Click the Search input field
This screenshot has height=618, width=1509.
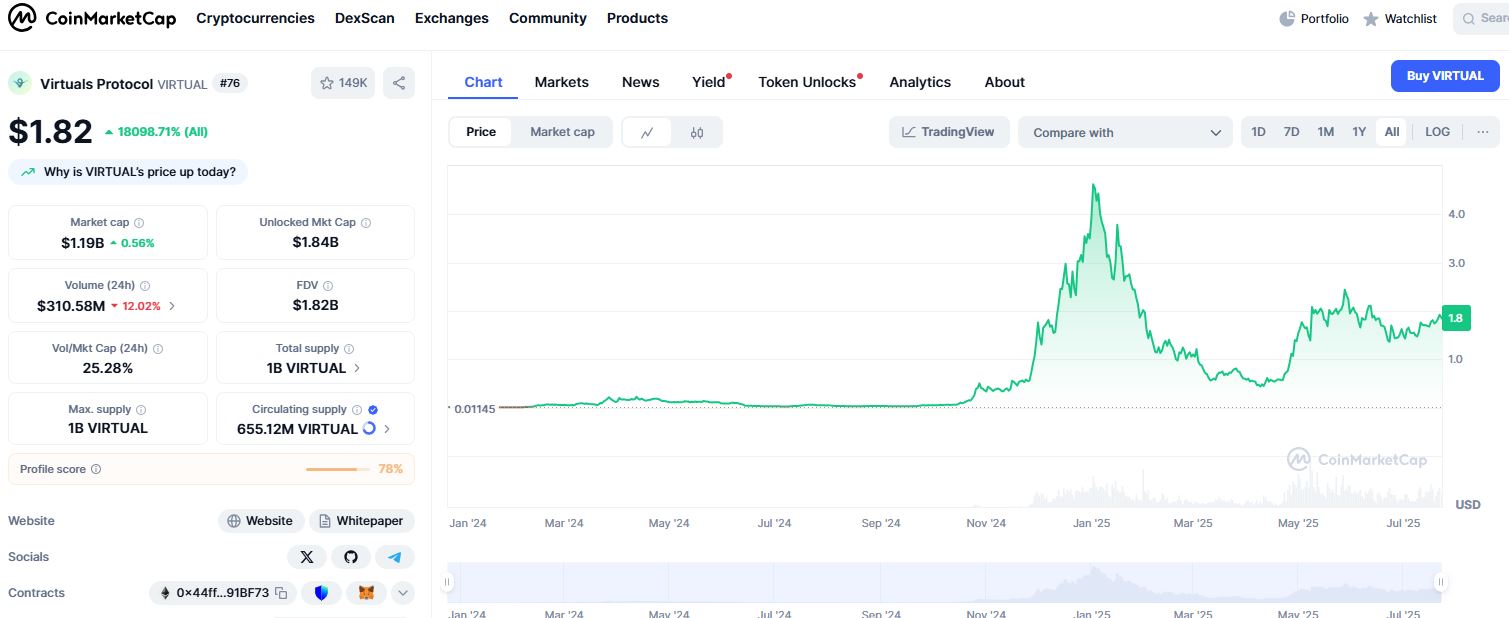[1481, 19]
